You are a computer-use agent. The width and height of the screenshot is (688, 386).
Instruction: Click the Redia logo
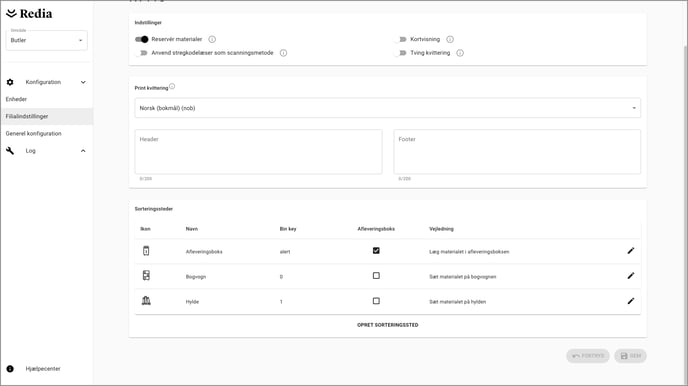[x=29, y=14]
